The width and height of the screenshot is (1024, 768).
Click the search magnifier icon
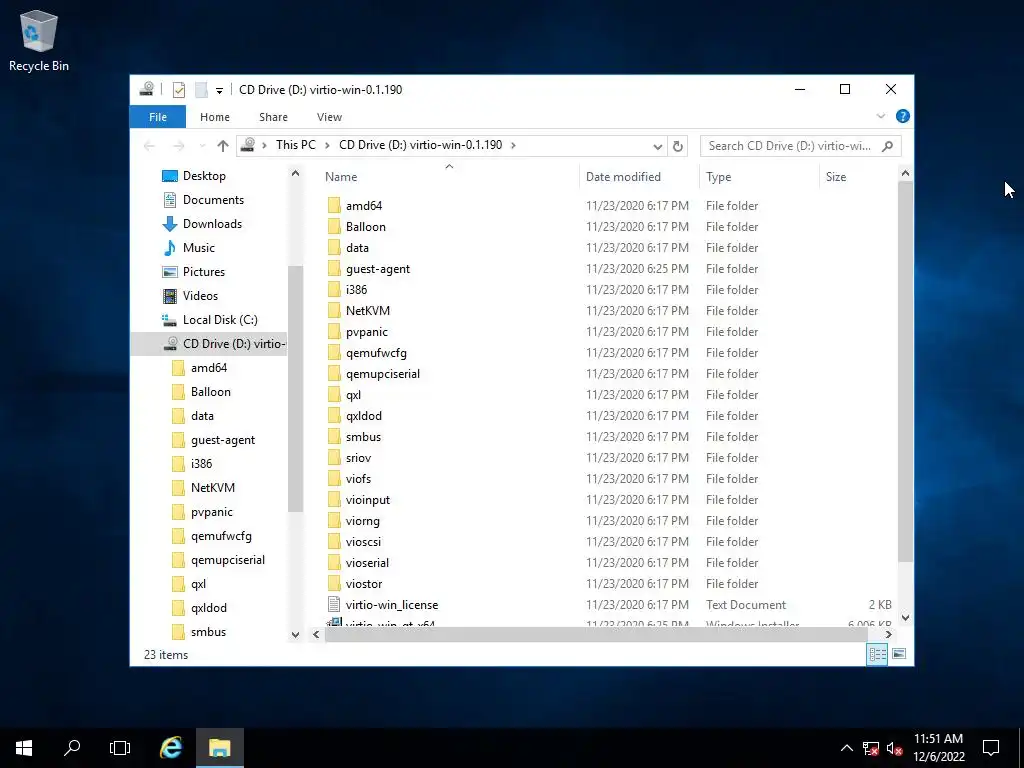(888, 146)
